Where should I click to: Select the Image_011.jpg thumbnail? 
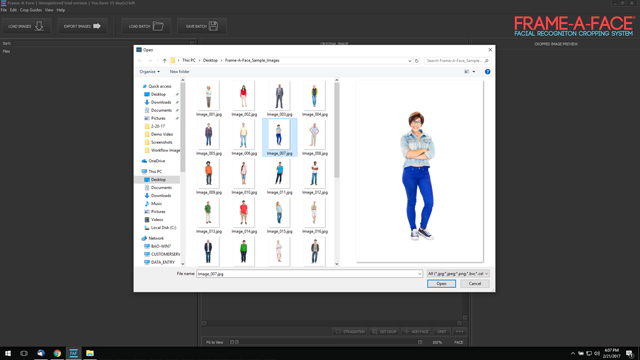[279, 177]
